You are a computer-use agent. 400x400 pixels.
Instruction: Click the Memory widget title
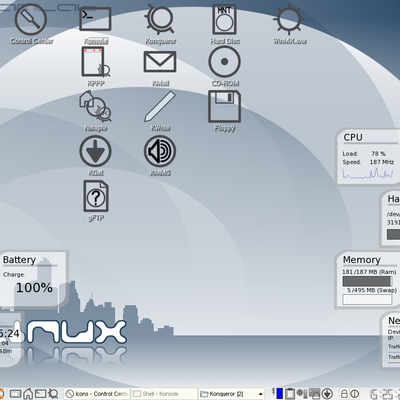click(x=361, y=260)
